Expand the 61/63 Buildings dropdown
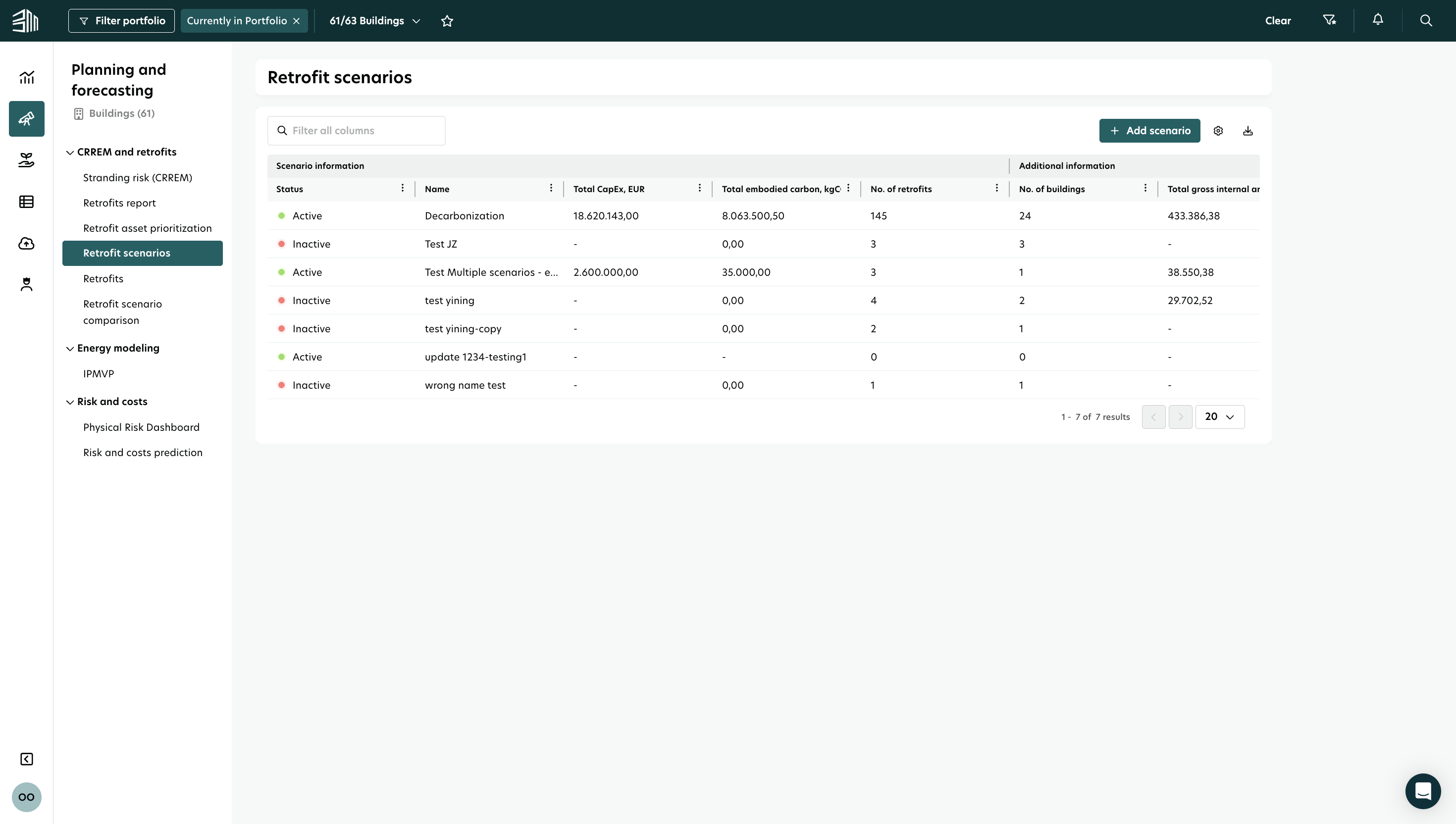Viewport: 1456px width, 824px height. click(375, 21)
